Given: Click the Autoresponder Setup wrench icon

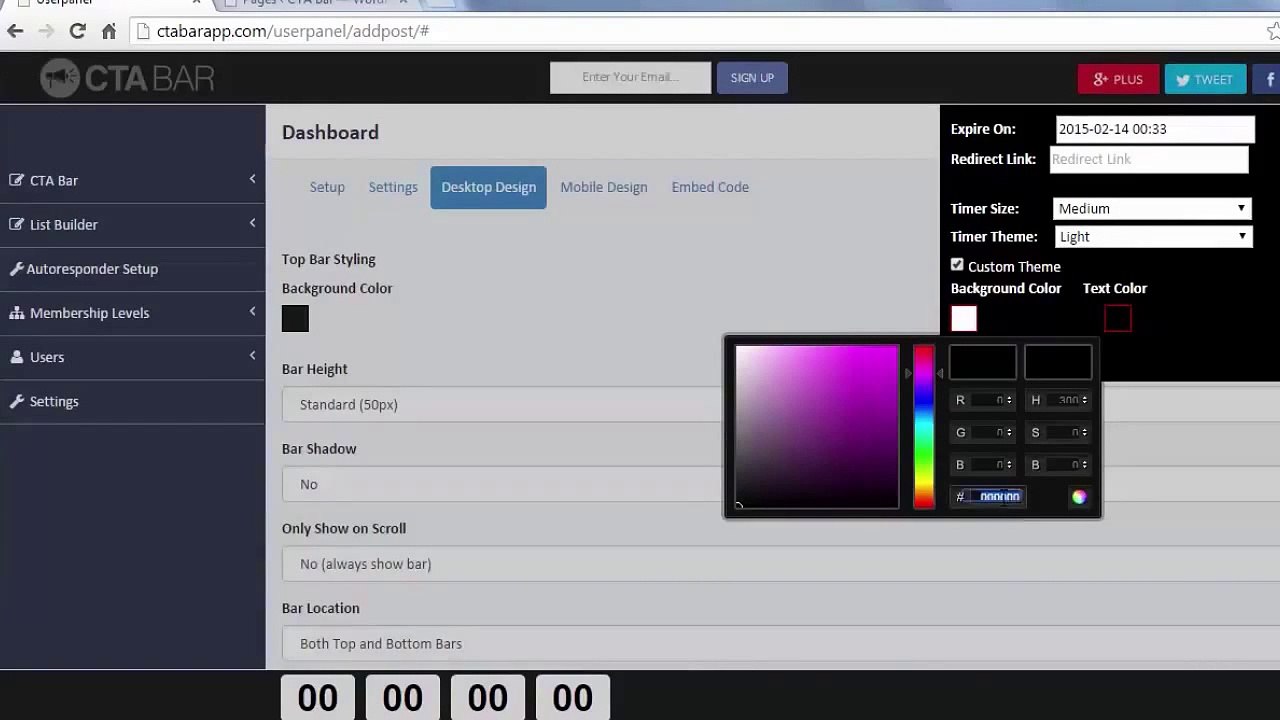Looking at the screenshot, I should tap(17, 268).
